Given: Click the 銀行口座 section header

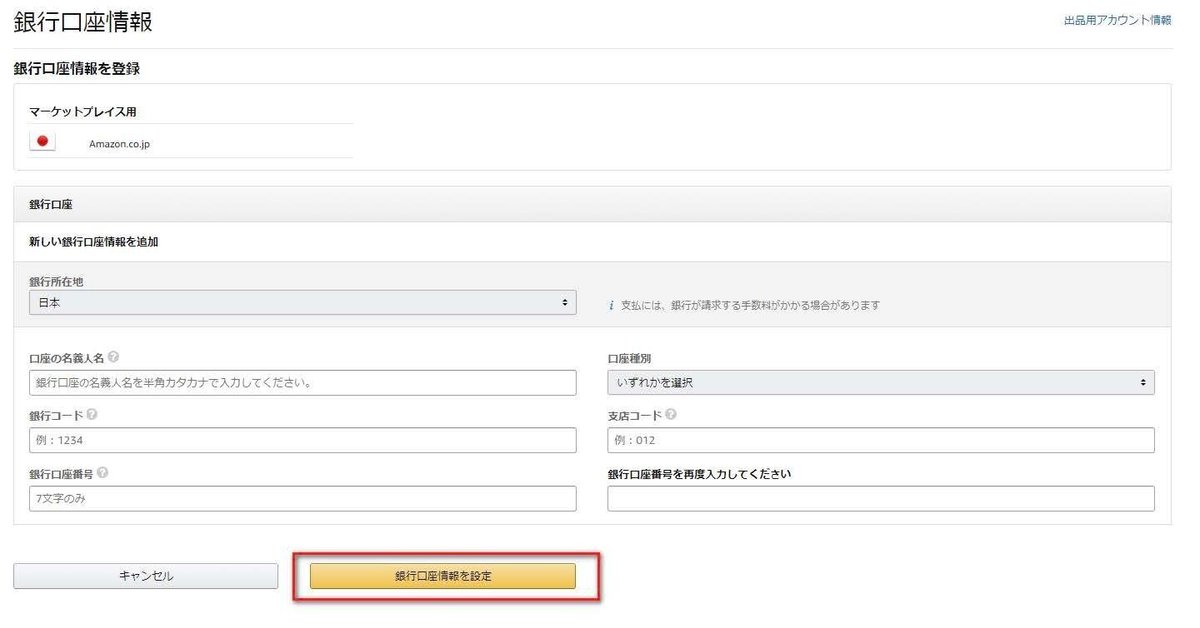Looking at the screenshot, I should pyautogui.click(x=51, y=203).
